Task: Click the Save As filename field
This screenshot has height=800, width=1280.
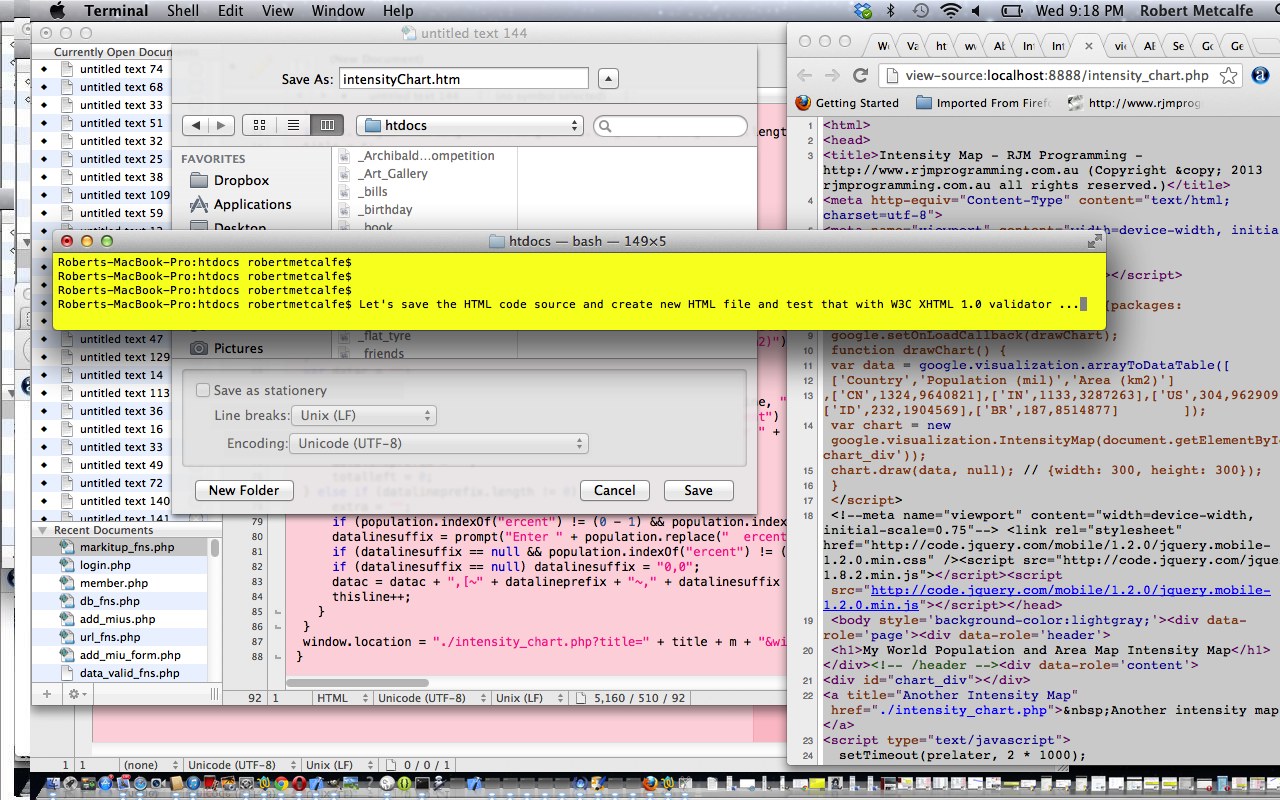Action: click(x=463, y=79)
